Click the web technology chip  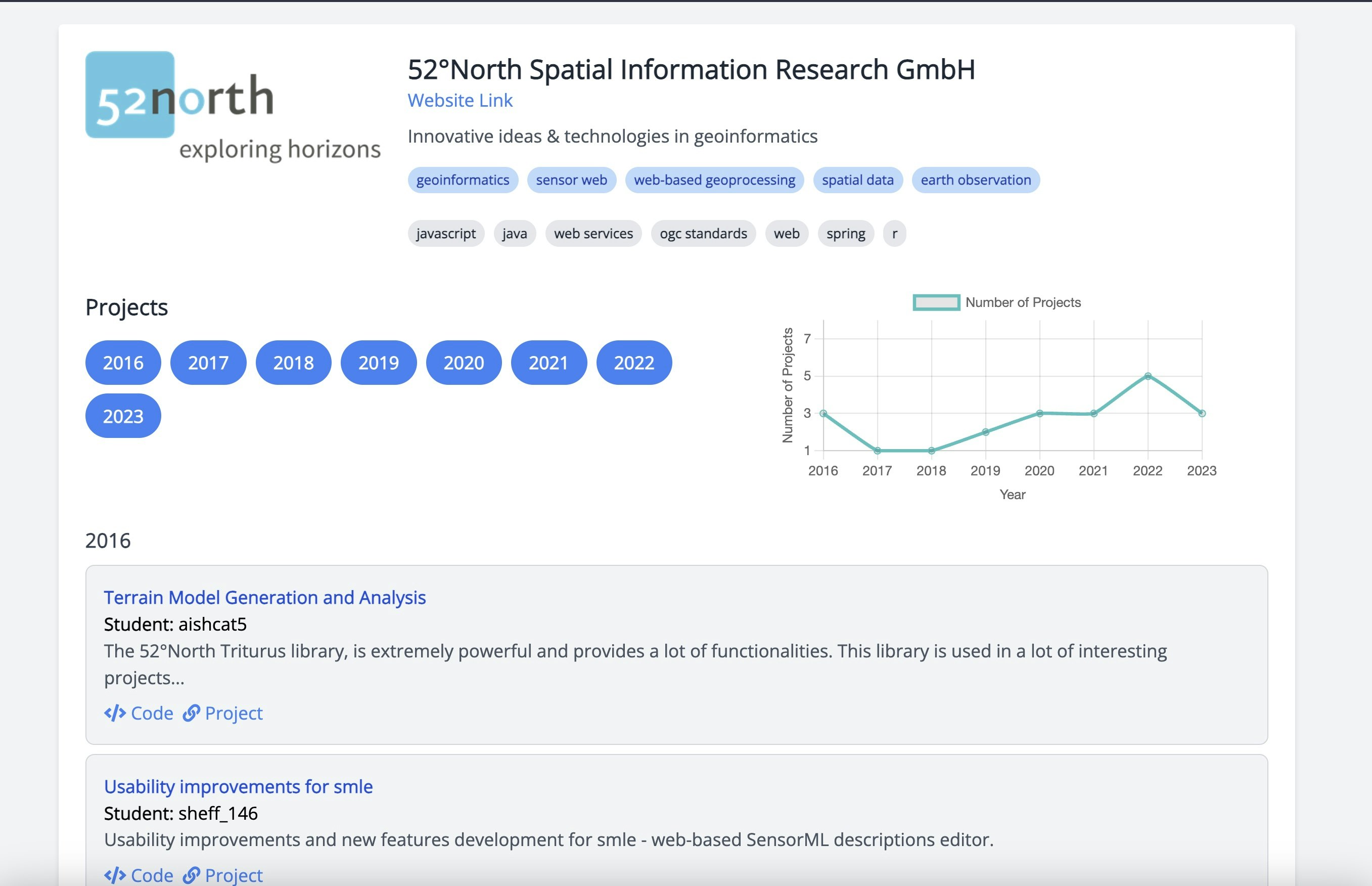coord(787,234)
